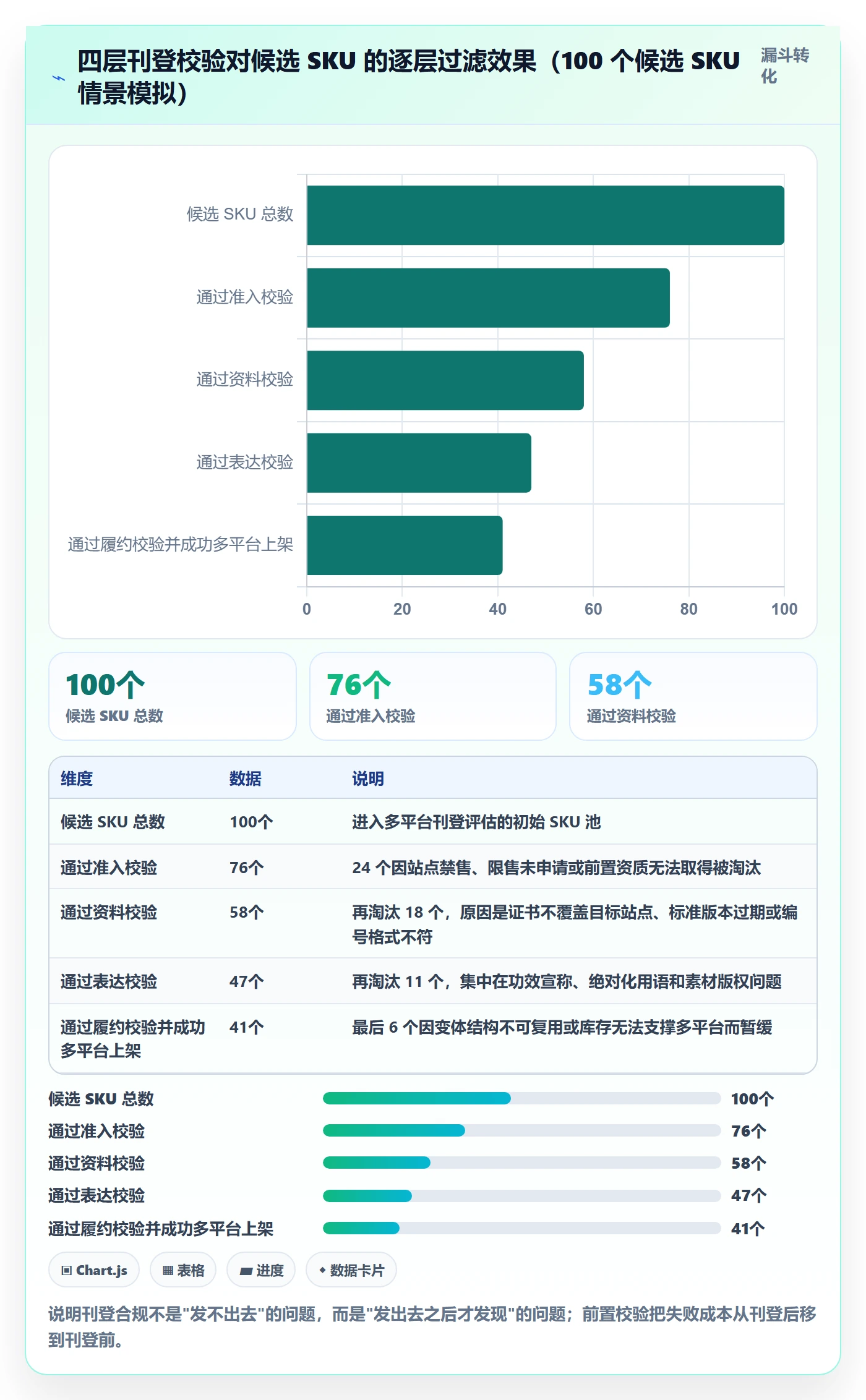Click the 漏斗转化 badge in the header
This screenshot has width=866, height=1400.
784,66
